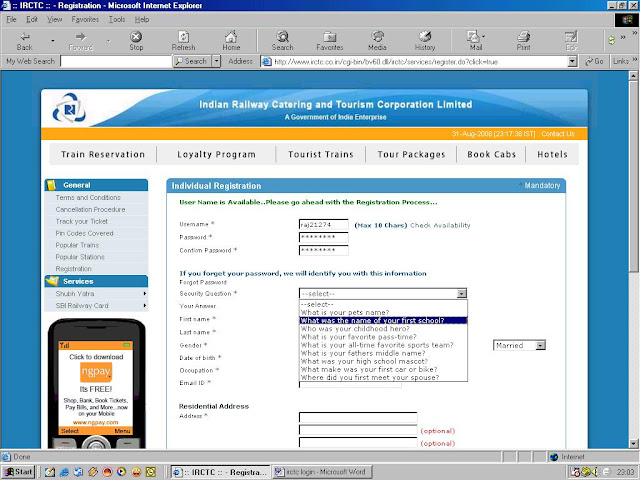This screenshot has height=480, width=640.
Task: Open Loyalty Program tab
Action: [216, 154]
